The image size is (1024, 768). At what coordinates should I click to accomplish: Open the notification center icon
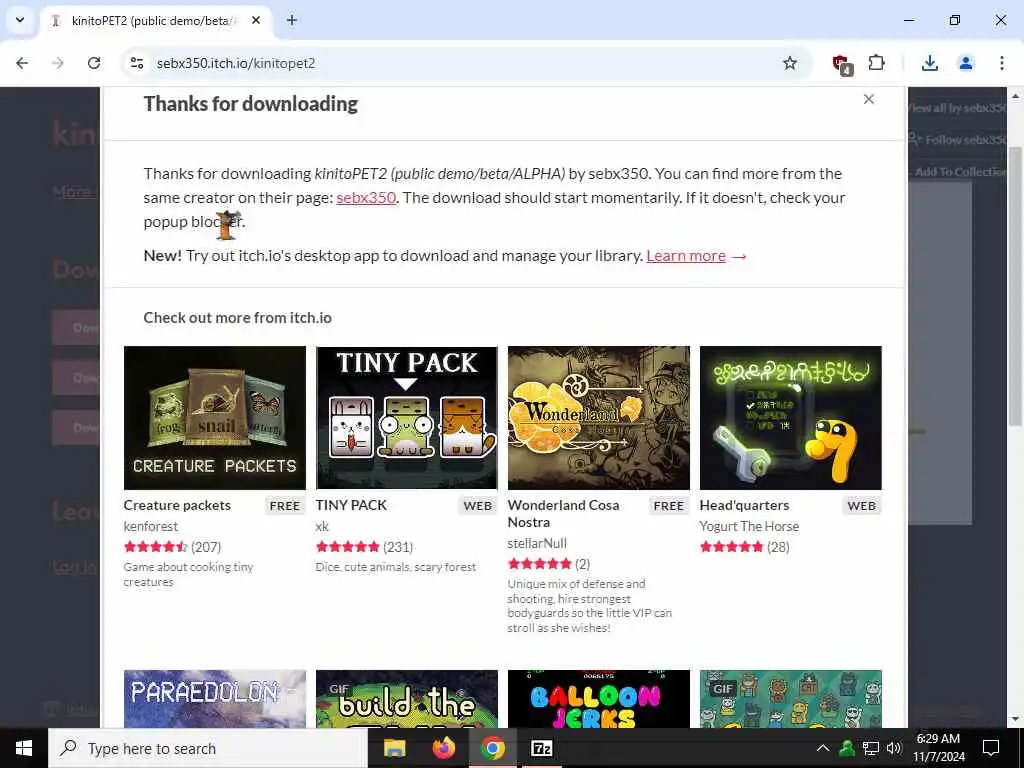tap(991, 748)
